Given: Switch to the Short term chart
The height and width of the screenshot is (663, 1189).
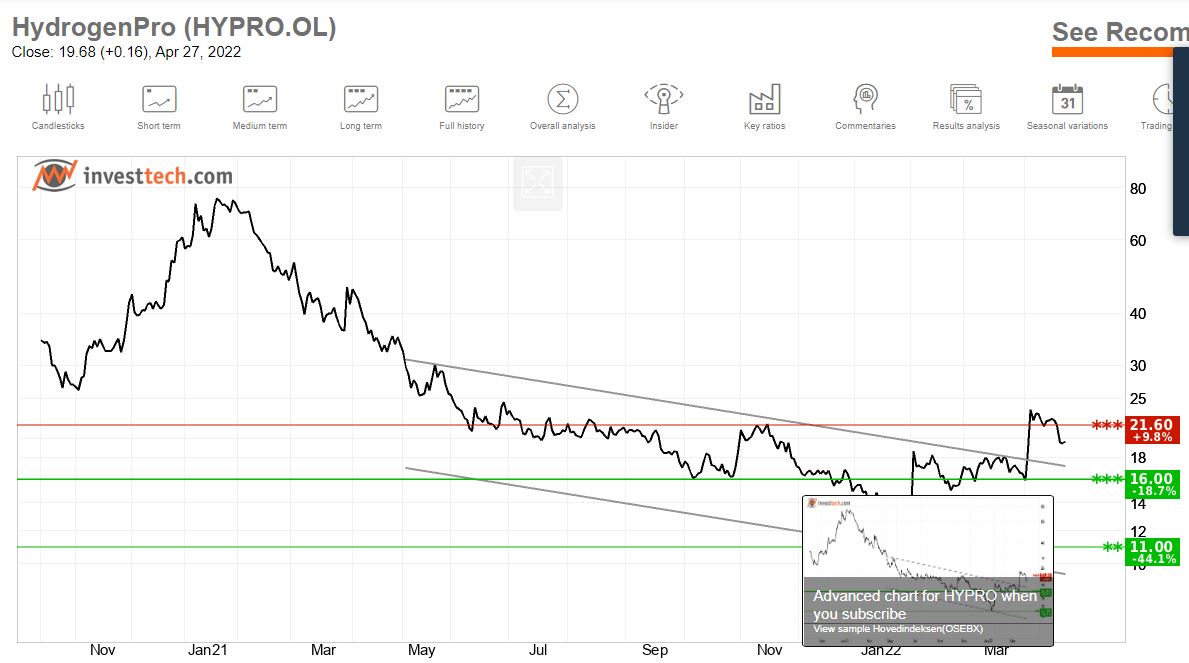Looking at the screenshot, I should click(x=159, y=107).
